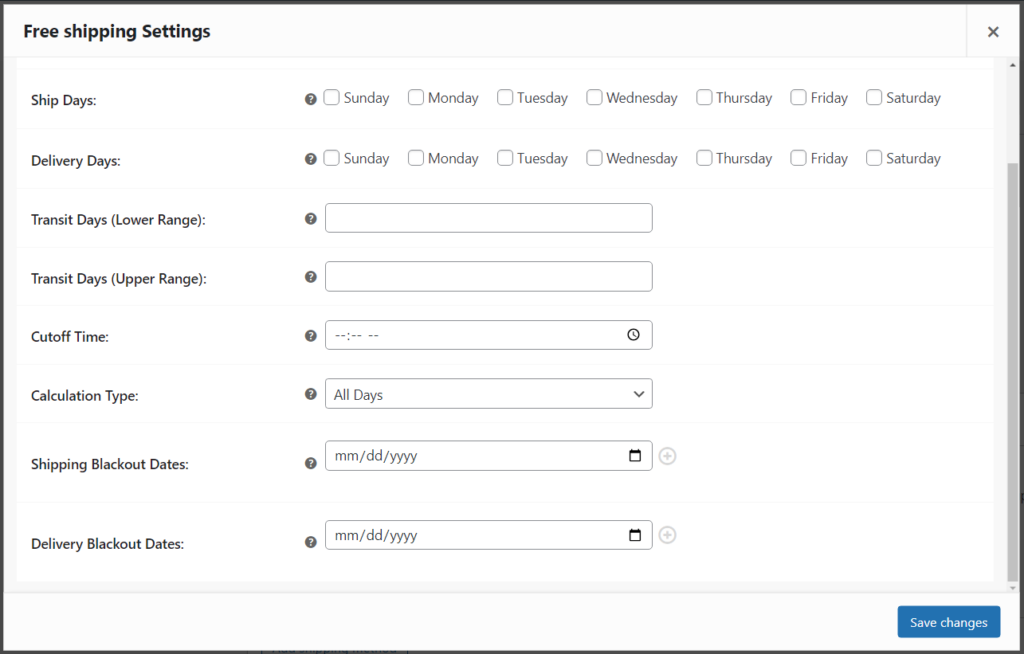
Task: Click the Transit Days Lower Range input field
Action: coord(488,217)
